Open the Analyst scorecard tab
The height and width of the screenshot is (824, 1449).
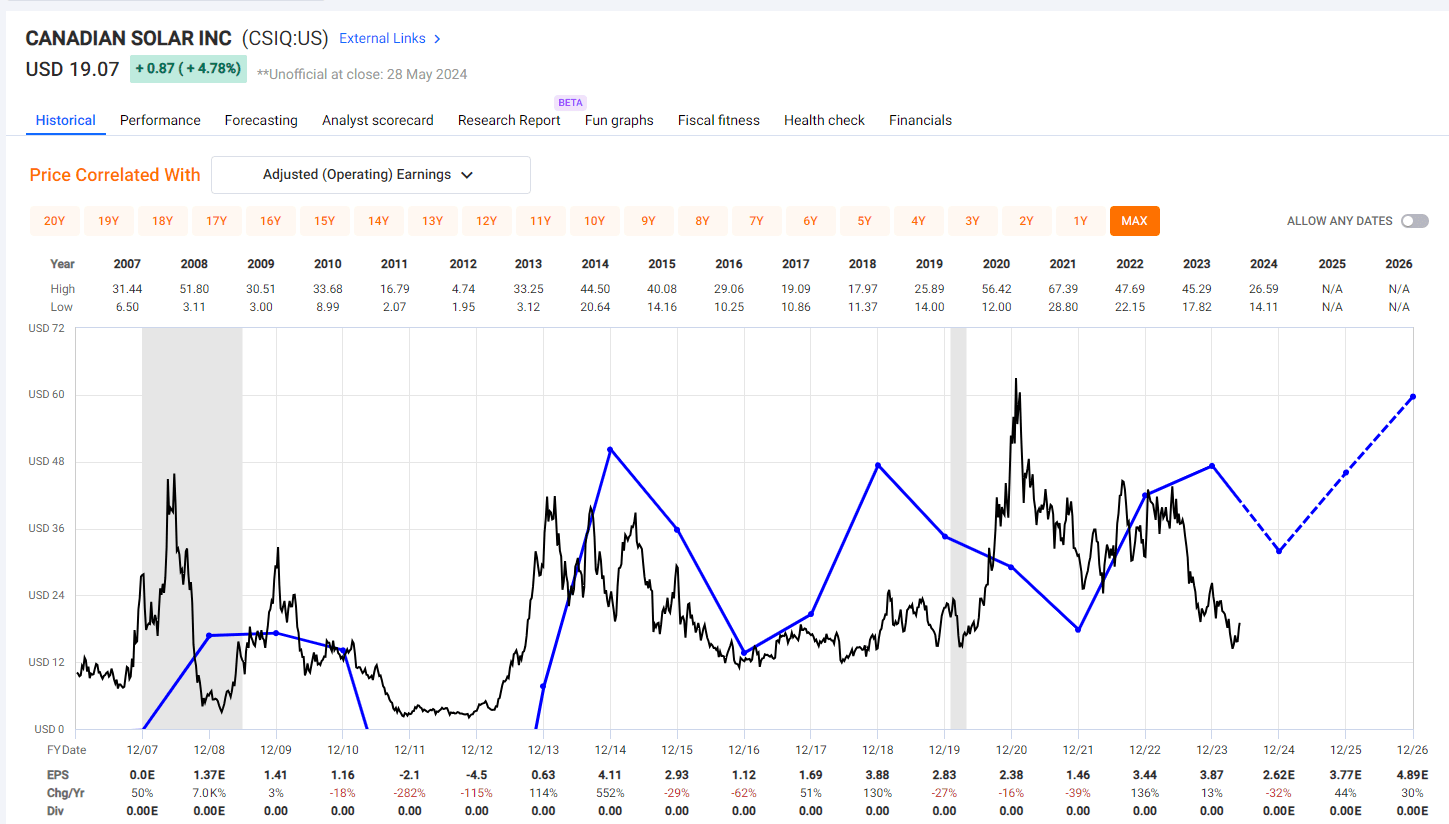click(x=377, y=120)
